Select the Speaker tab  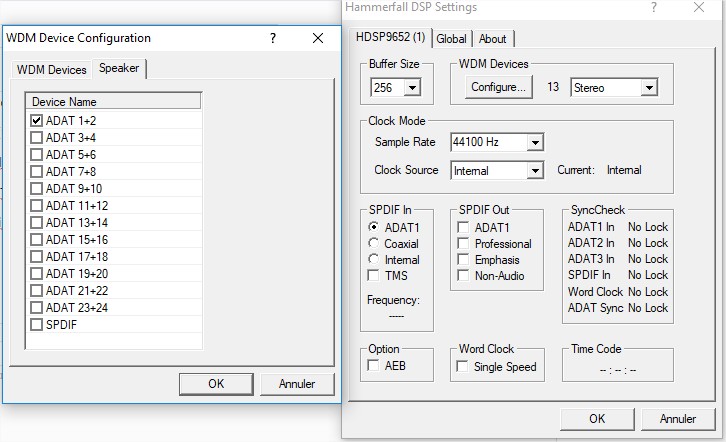(119, 68)
